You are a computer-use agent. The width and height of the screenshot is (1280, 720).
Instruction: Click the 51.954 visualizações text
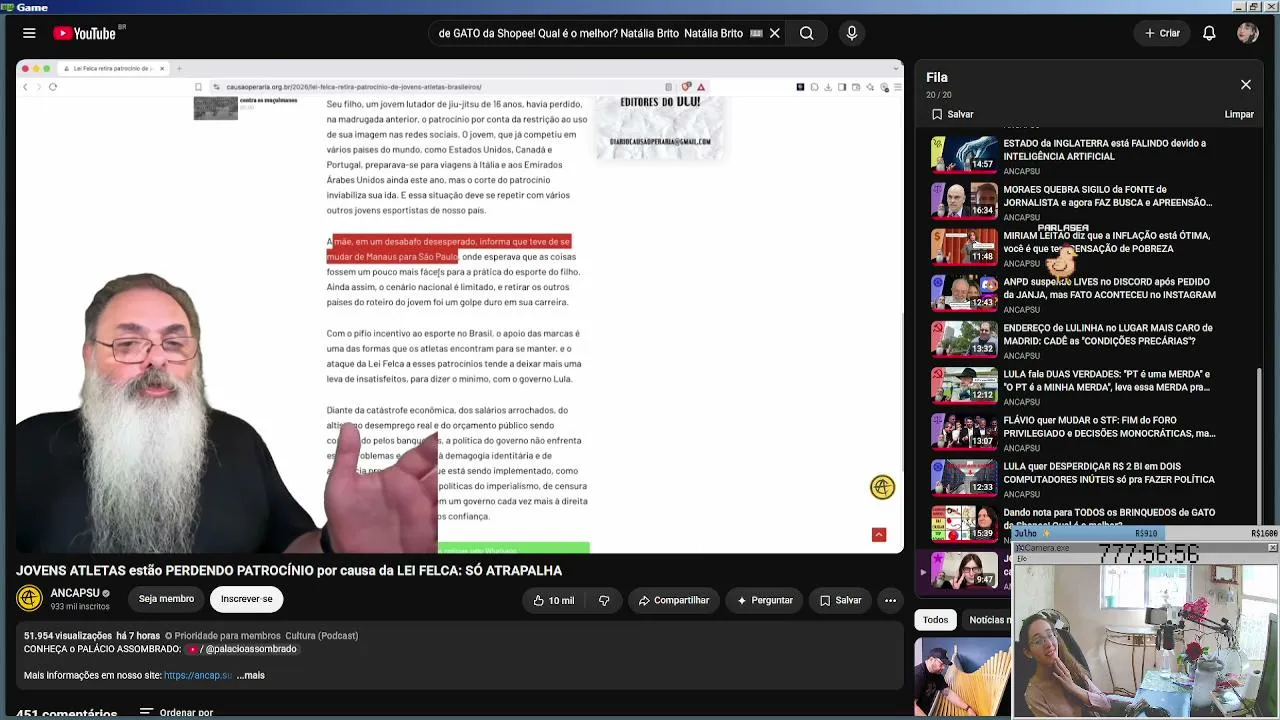[68, 636]
